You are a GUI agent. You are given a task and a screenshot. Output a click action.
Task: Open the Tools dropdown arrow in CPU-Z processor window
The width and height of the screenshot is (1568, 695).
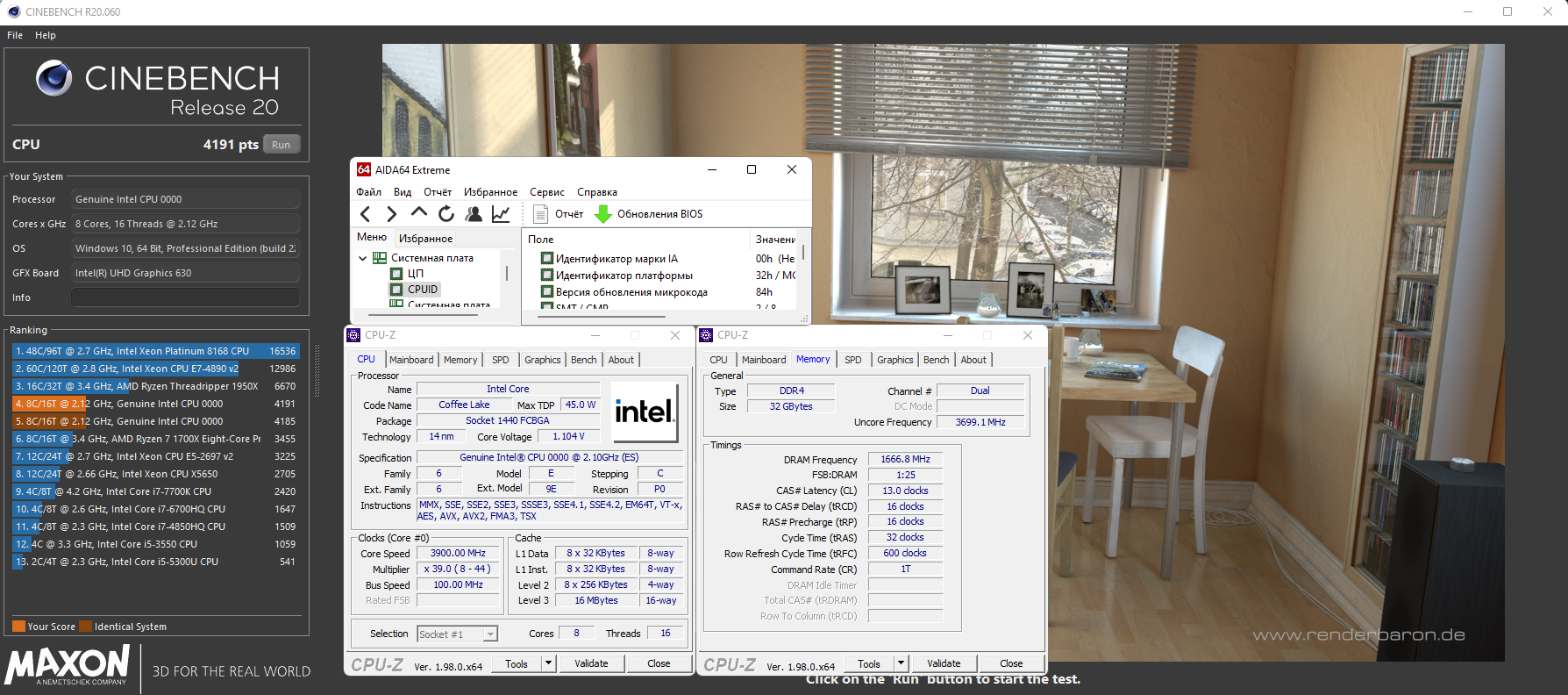point(549,663)
